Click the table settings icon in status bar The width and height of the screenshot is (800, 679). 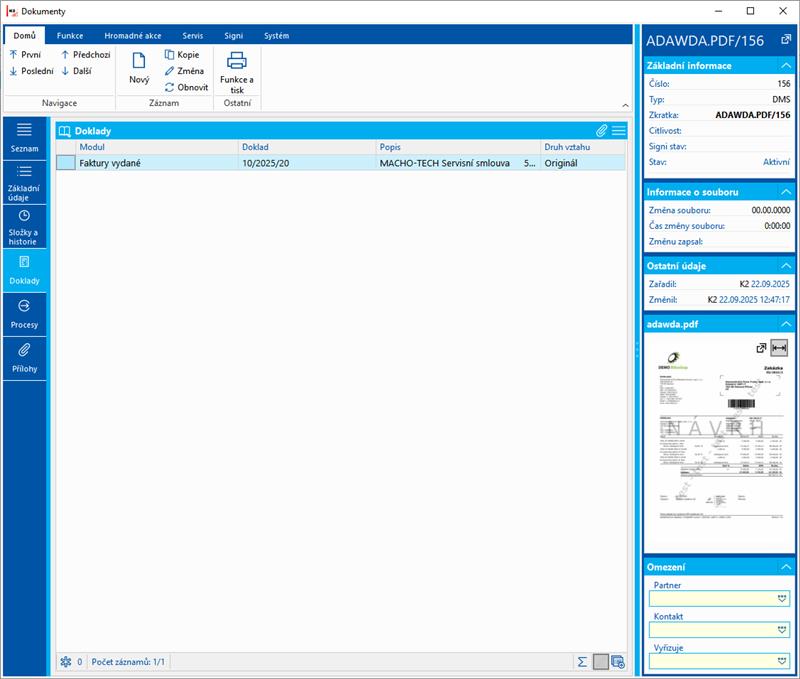tap(618, 662)
